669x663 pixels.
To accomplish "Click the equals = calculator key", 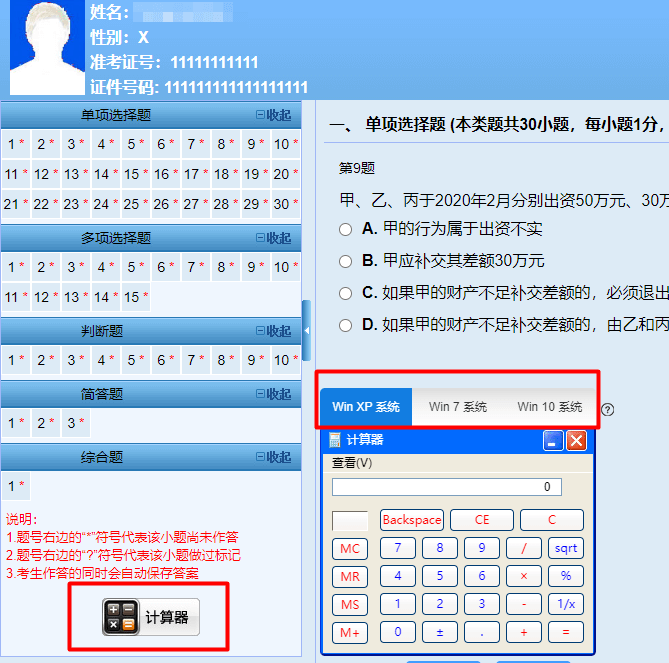I will (566, 632).
